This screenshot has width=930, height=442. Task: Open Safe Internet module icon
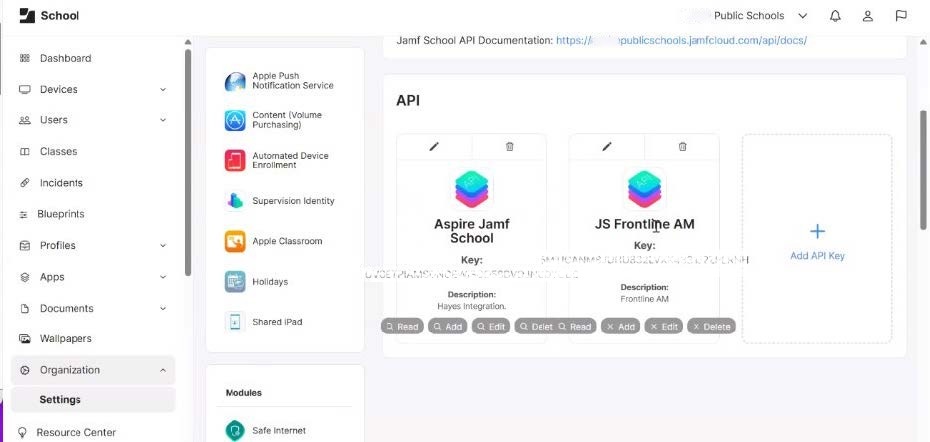point(235,431)
